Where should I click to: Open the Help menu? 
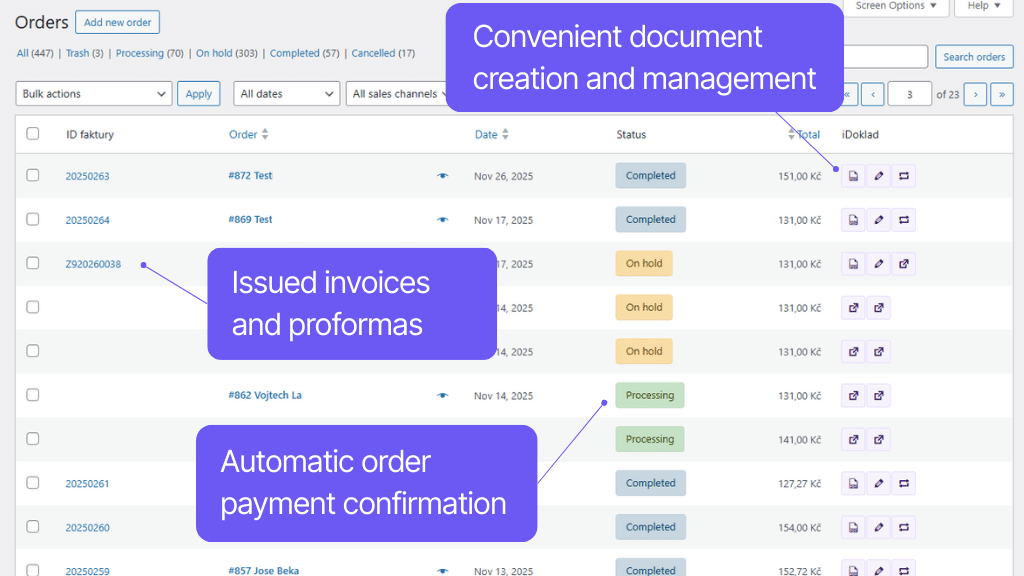tap(982, 5)
